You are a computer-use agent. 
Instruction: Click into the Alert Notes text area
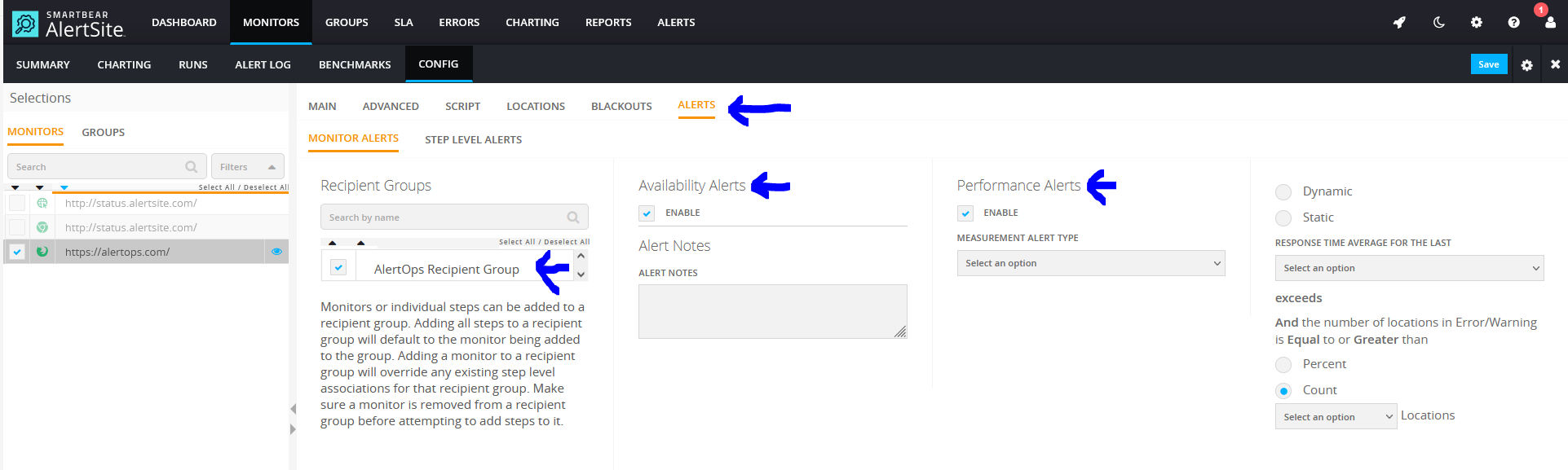coord(771,311)
